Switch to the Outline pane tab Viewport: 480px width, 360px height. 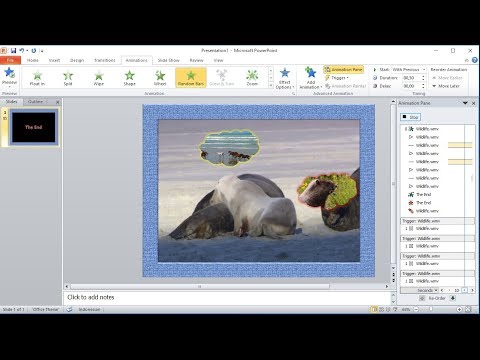[x=35, y=102]
